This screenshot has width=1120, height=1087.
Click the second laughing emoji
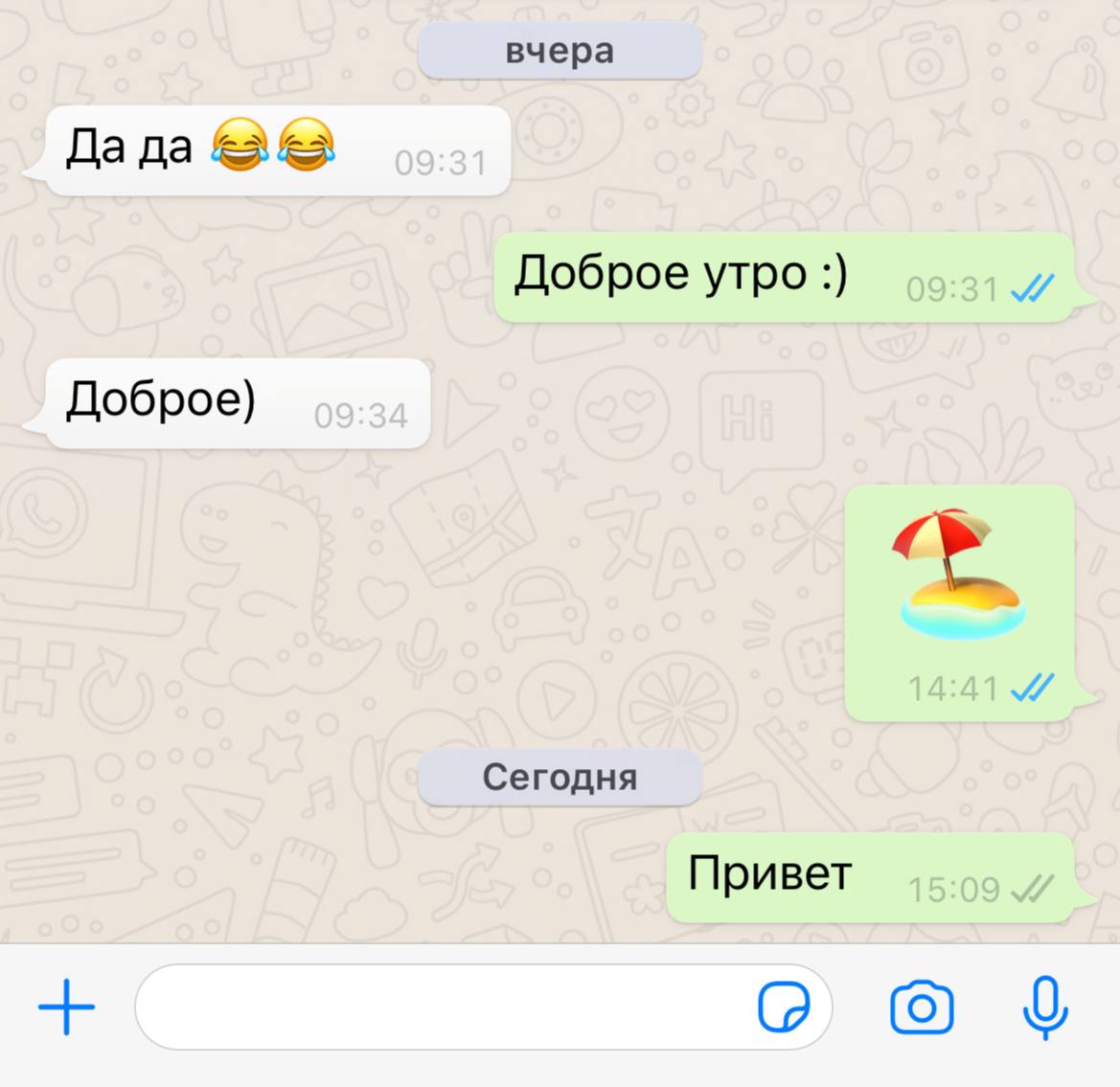coord(306,145)
